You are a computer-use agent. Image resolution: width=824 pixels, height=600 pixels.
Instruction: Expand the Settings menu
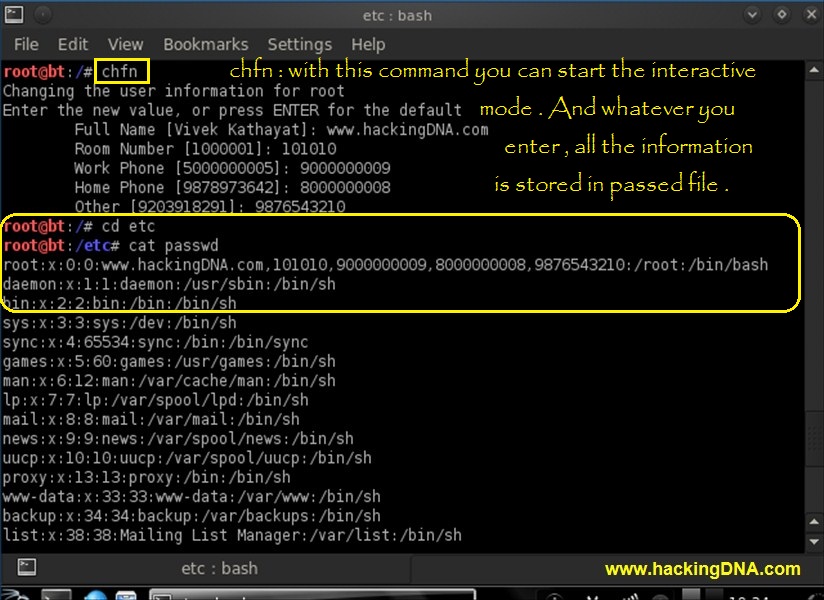coord(300,44)
